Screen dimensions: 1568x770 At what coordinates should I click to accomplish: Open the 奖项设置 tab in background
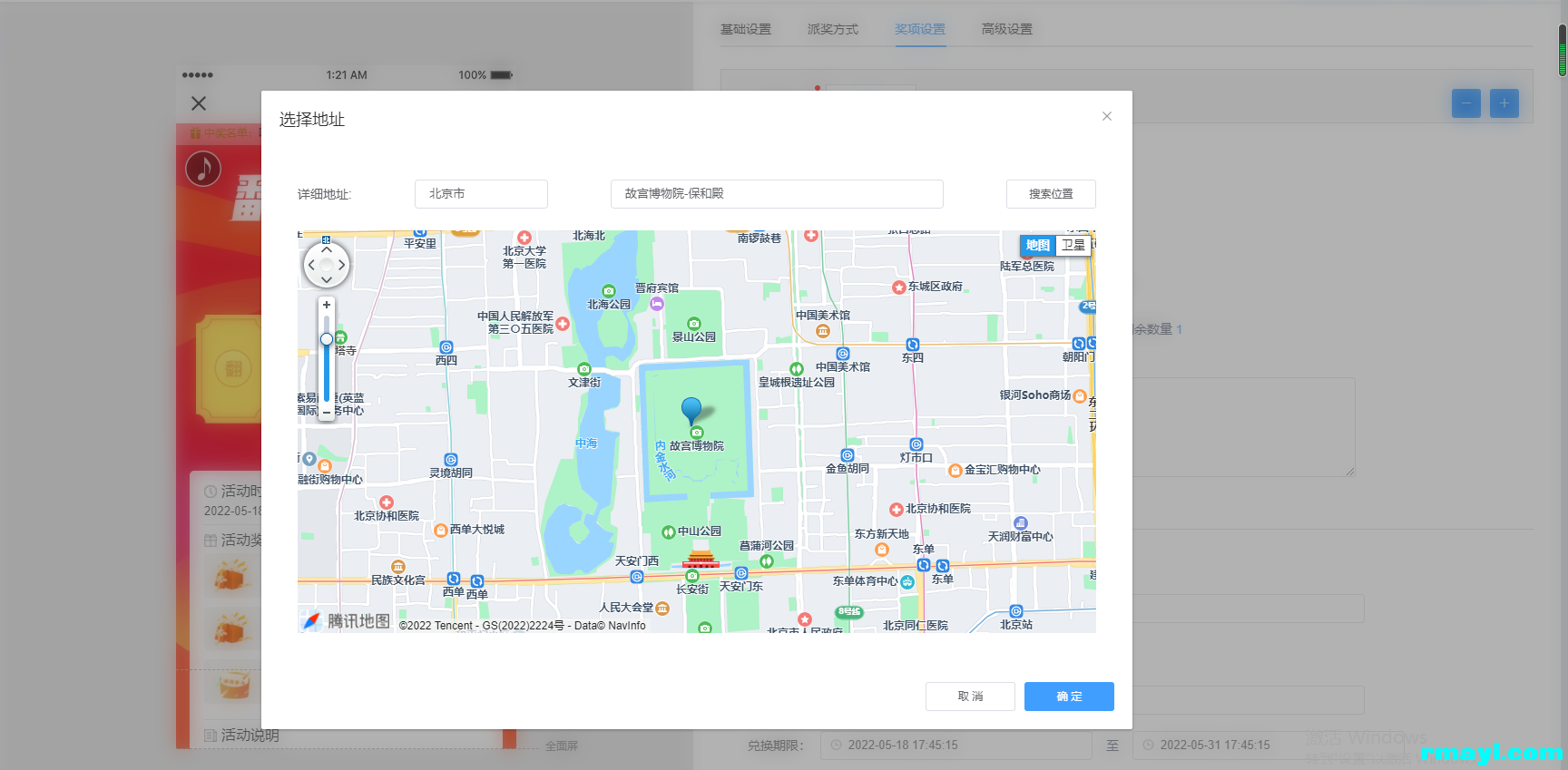[920, 29]
